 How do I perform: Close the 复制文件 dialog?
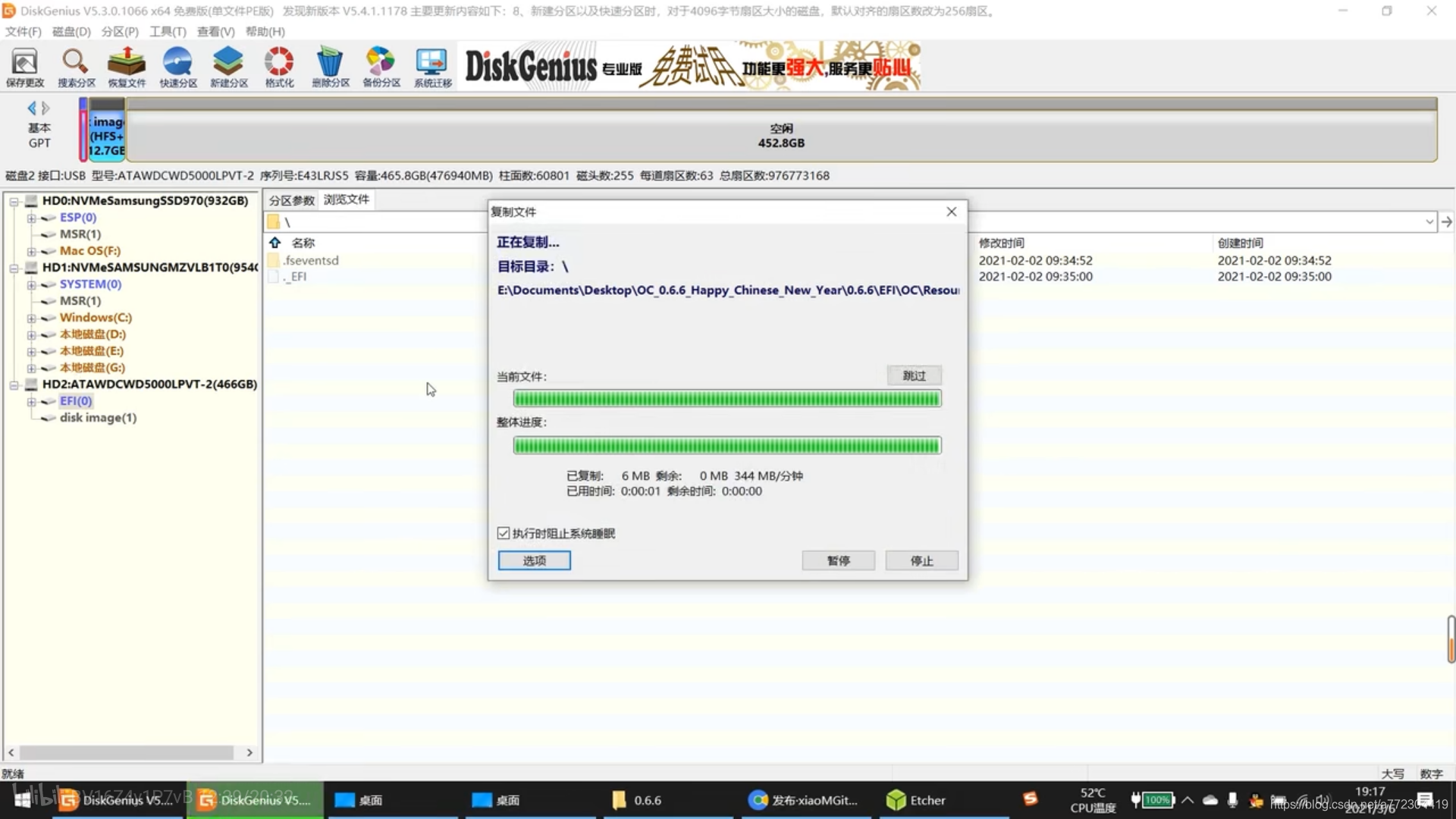[952, 212]
